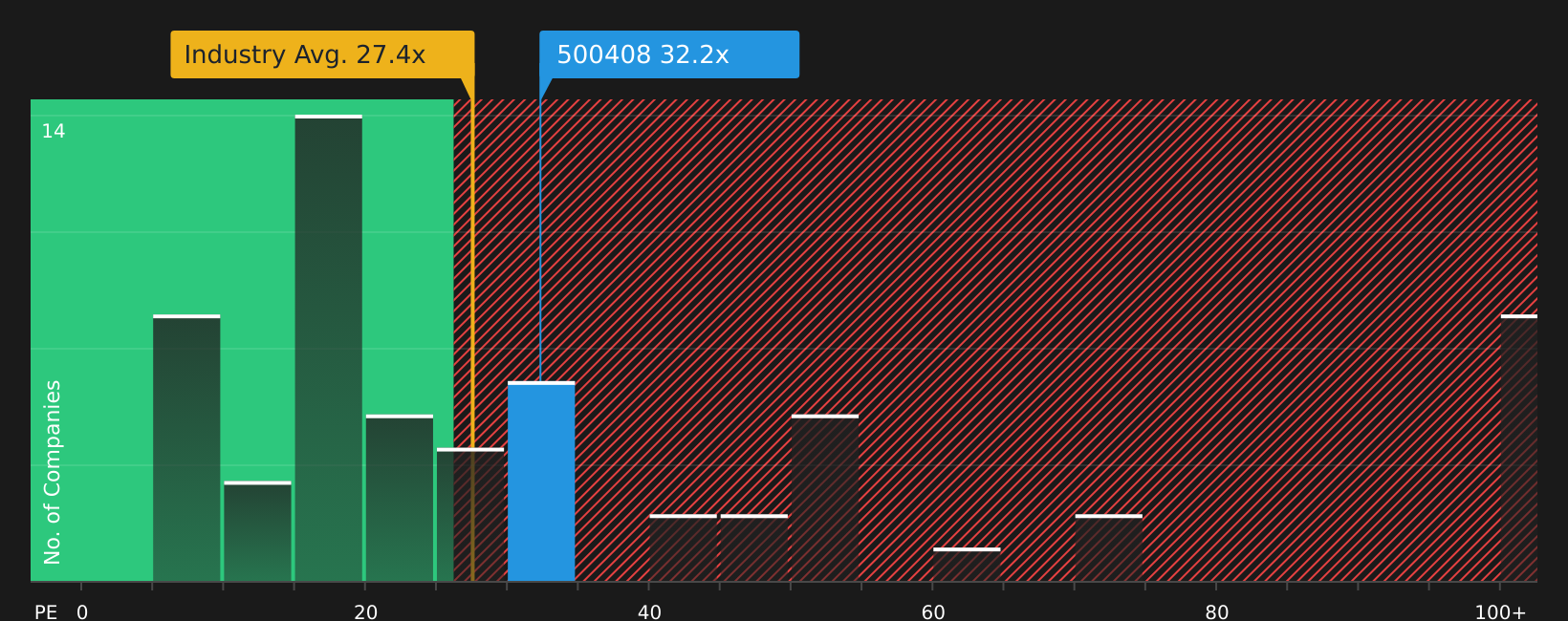Select the bar at PE 25-30

470,515
